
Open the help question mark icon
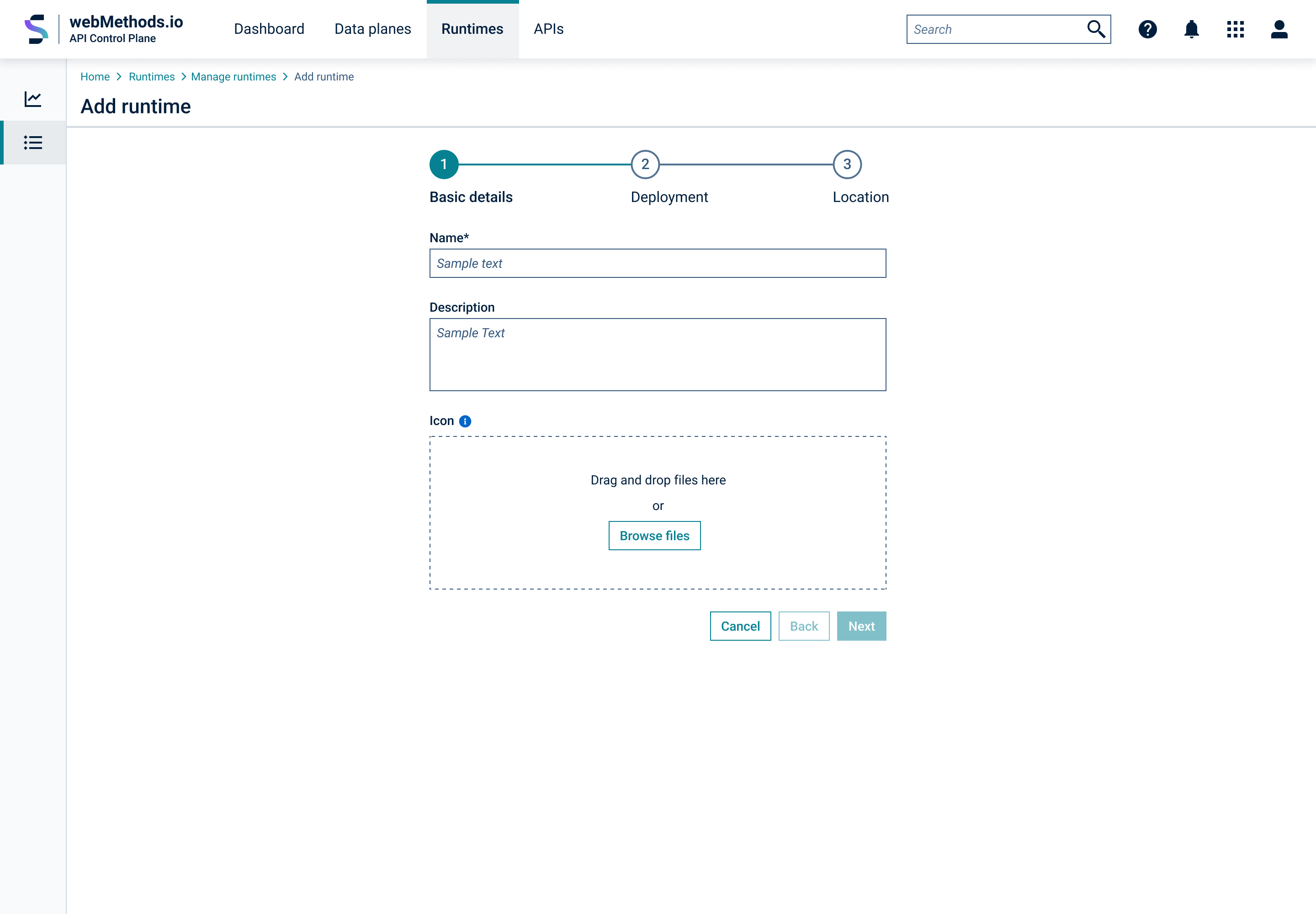1147,29
